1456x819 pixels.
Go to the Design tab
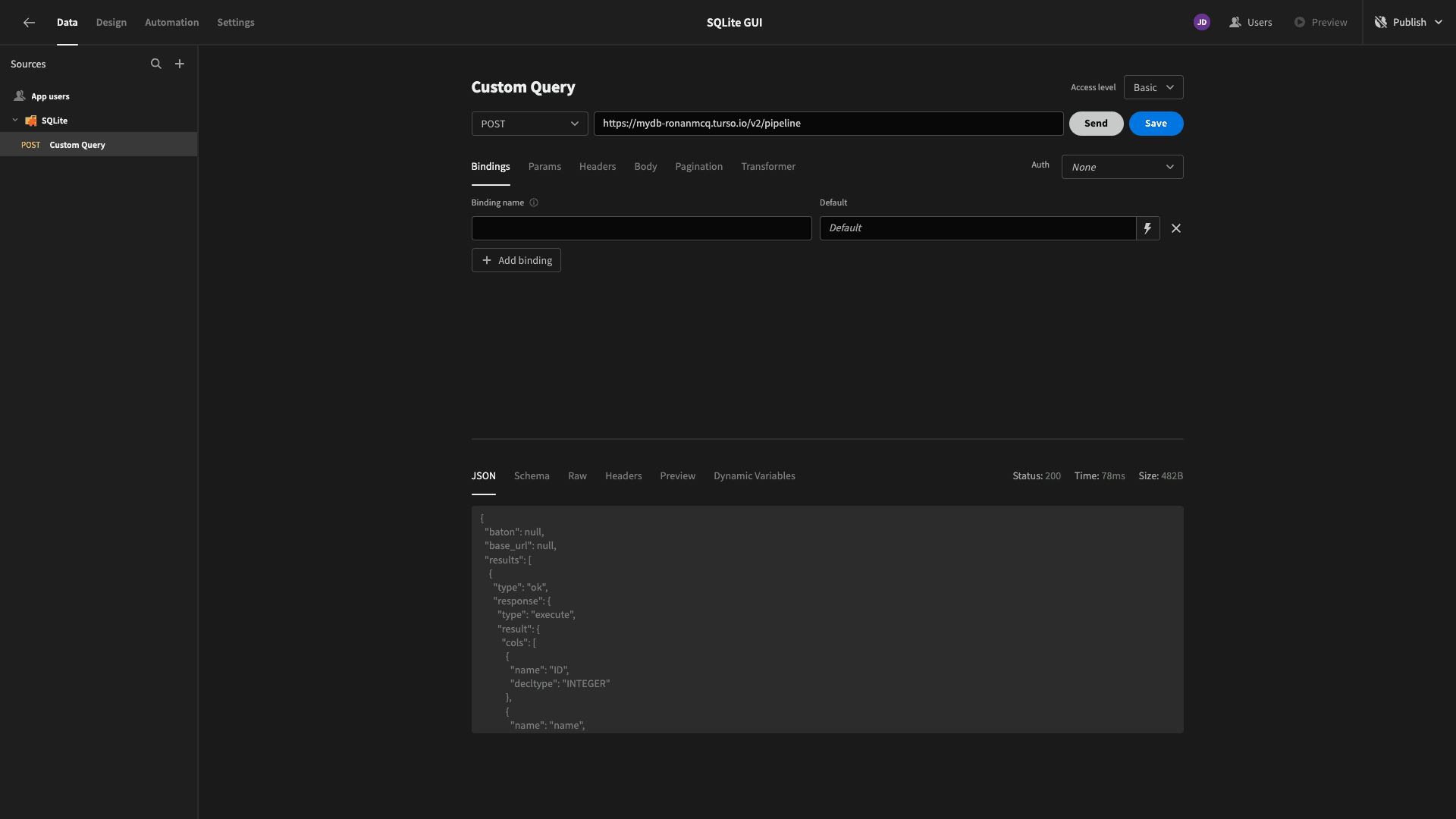pyautogui.click(x=111, y=23)
